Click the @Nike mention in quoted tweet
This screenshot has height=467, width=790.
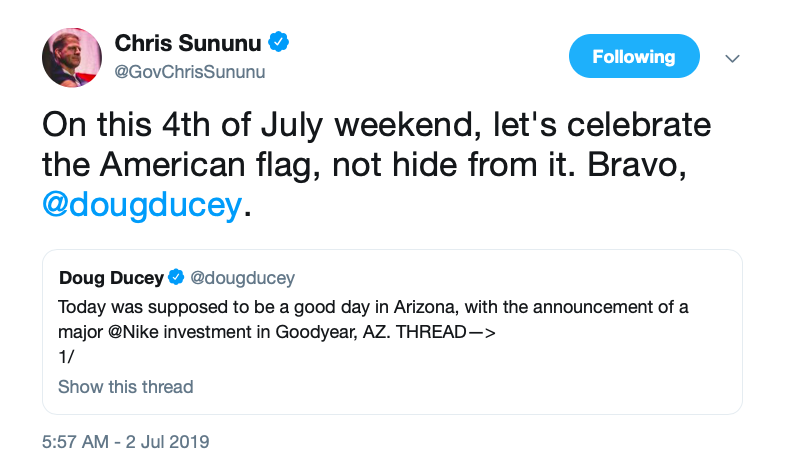(x=133, y=332)
